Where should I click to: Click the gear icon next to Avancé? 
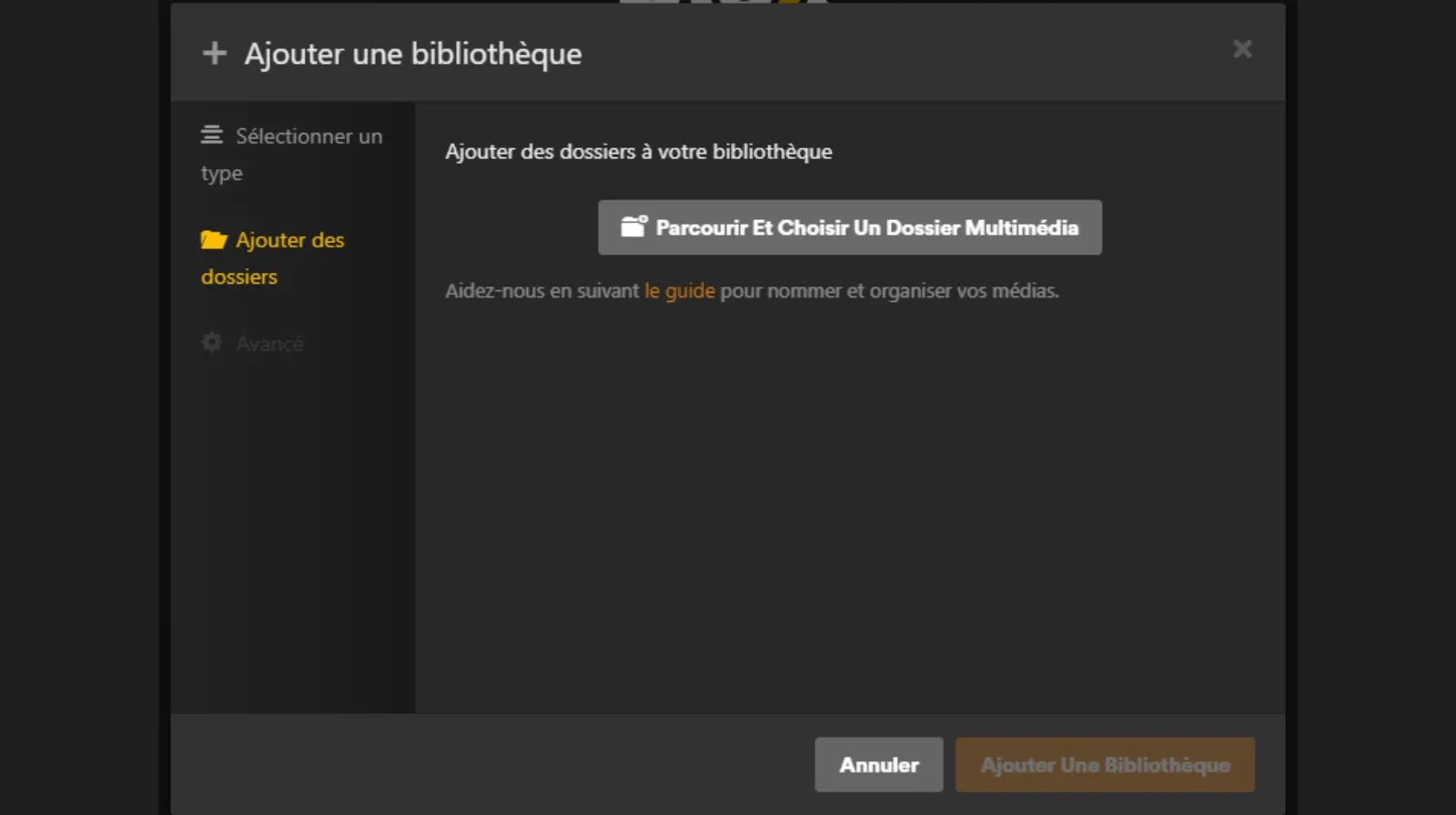click(x=212, y=343)
